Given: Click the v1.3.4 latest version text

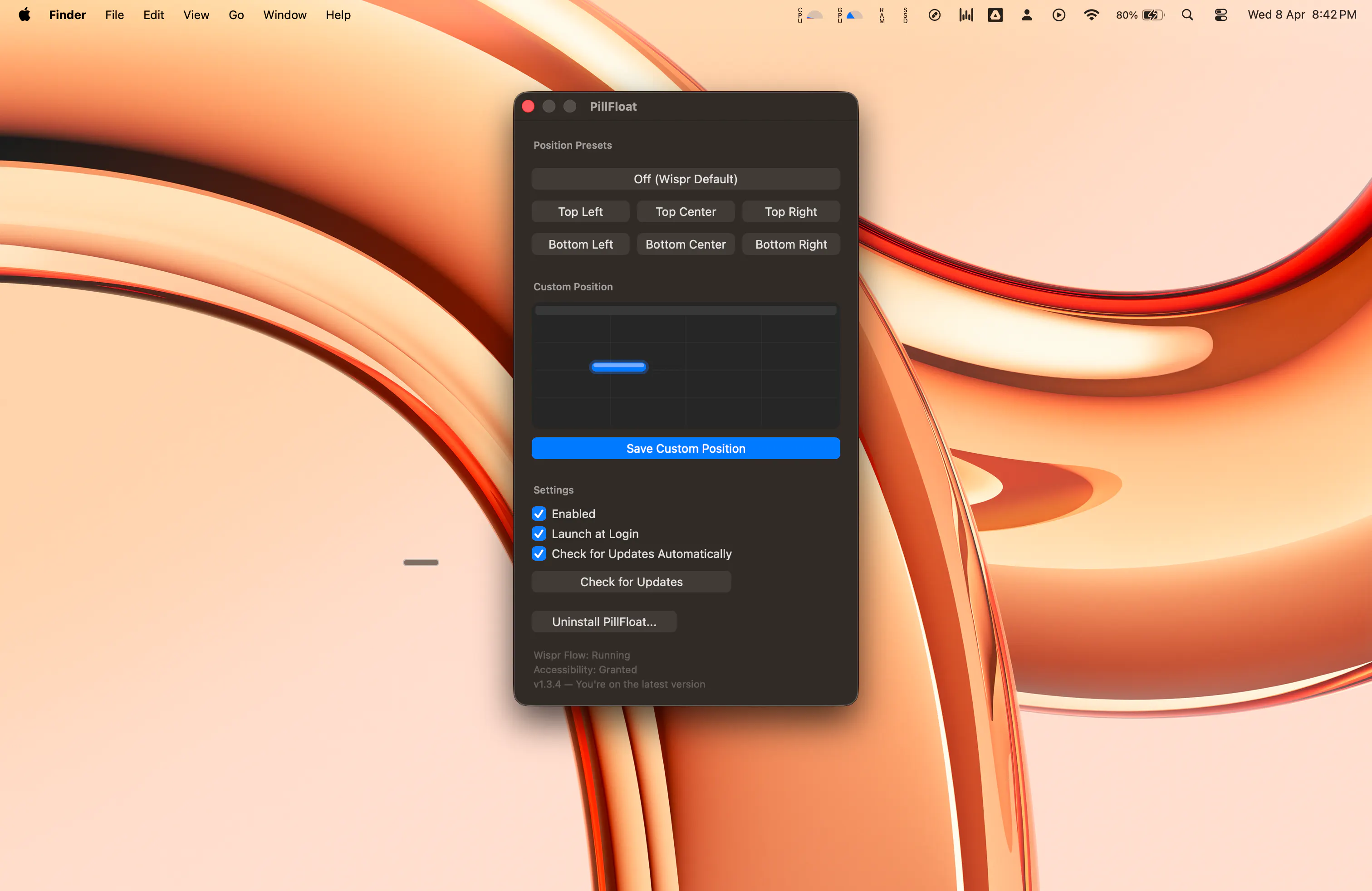Looking at the screenshot, I should 619,684.
